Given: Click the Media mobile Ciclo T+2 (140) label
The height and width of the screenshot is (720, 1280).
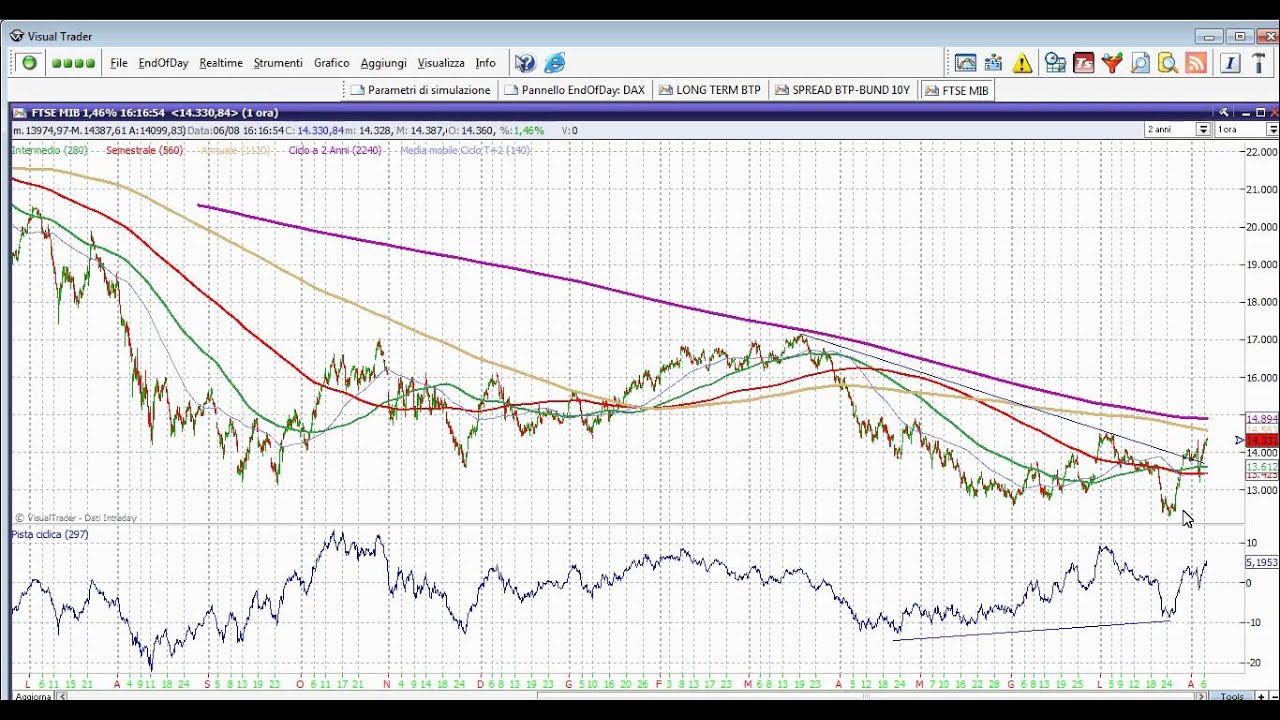Looking at the screenshot, I should coord(465,150).
